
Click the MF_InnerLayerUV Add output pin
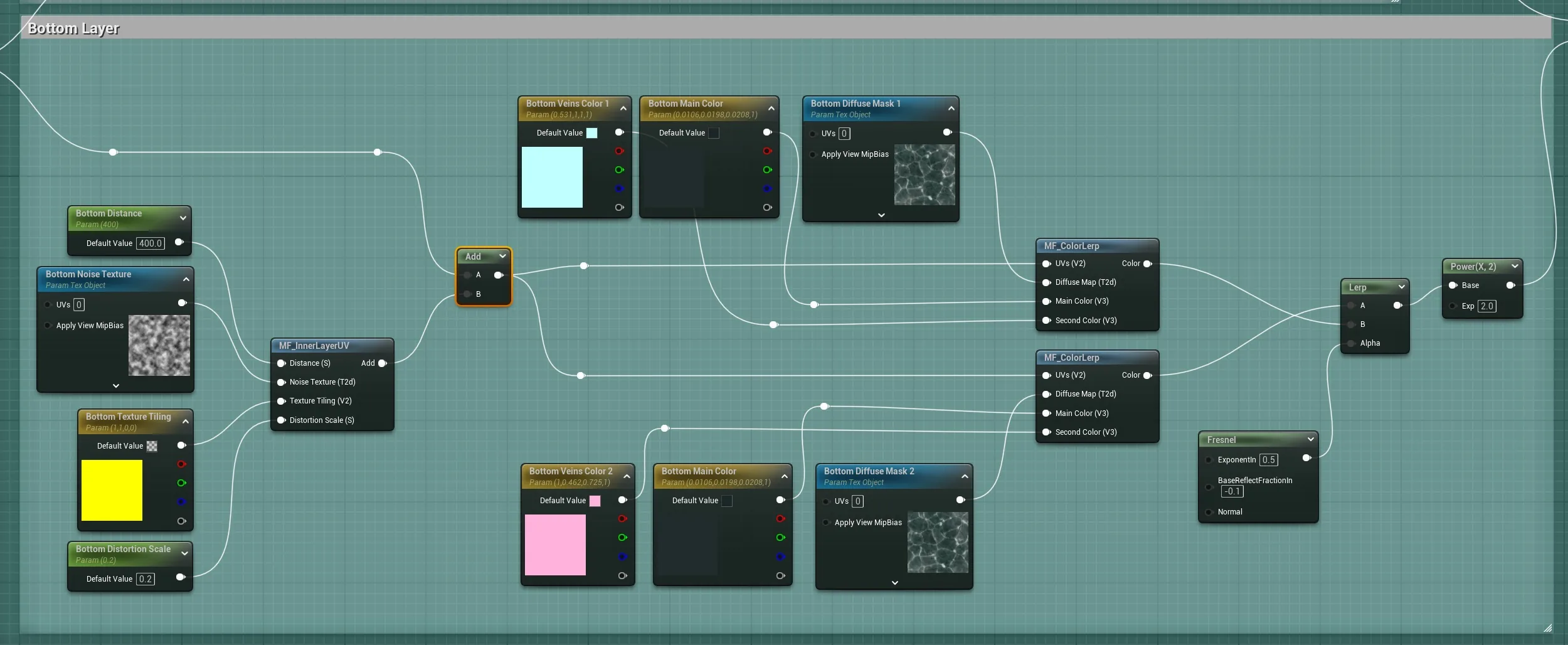(383, 363)
